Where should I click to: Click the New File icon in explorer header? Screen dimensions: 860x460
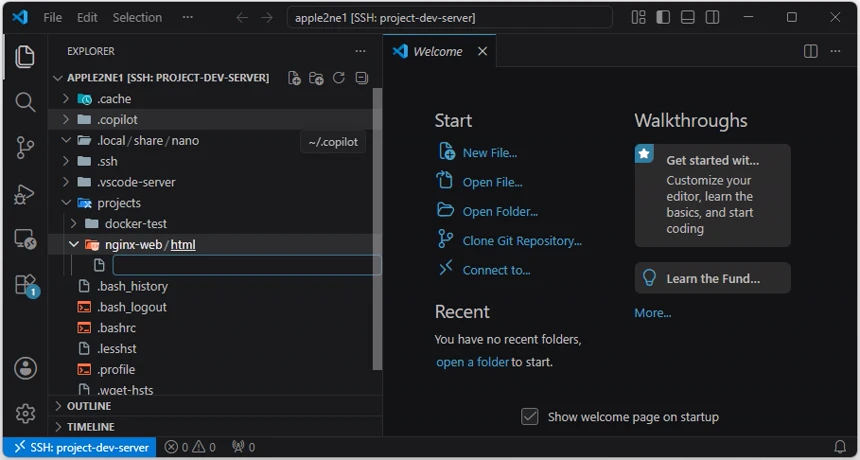[295, 78]
